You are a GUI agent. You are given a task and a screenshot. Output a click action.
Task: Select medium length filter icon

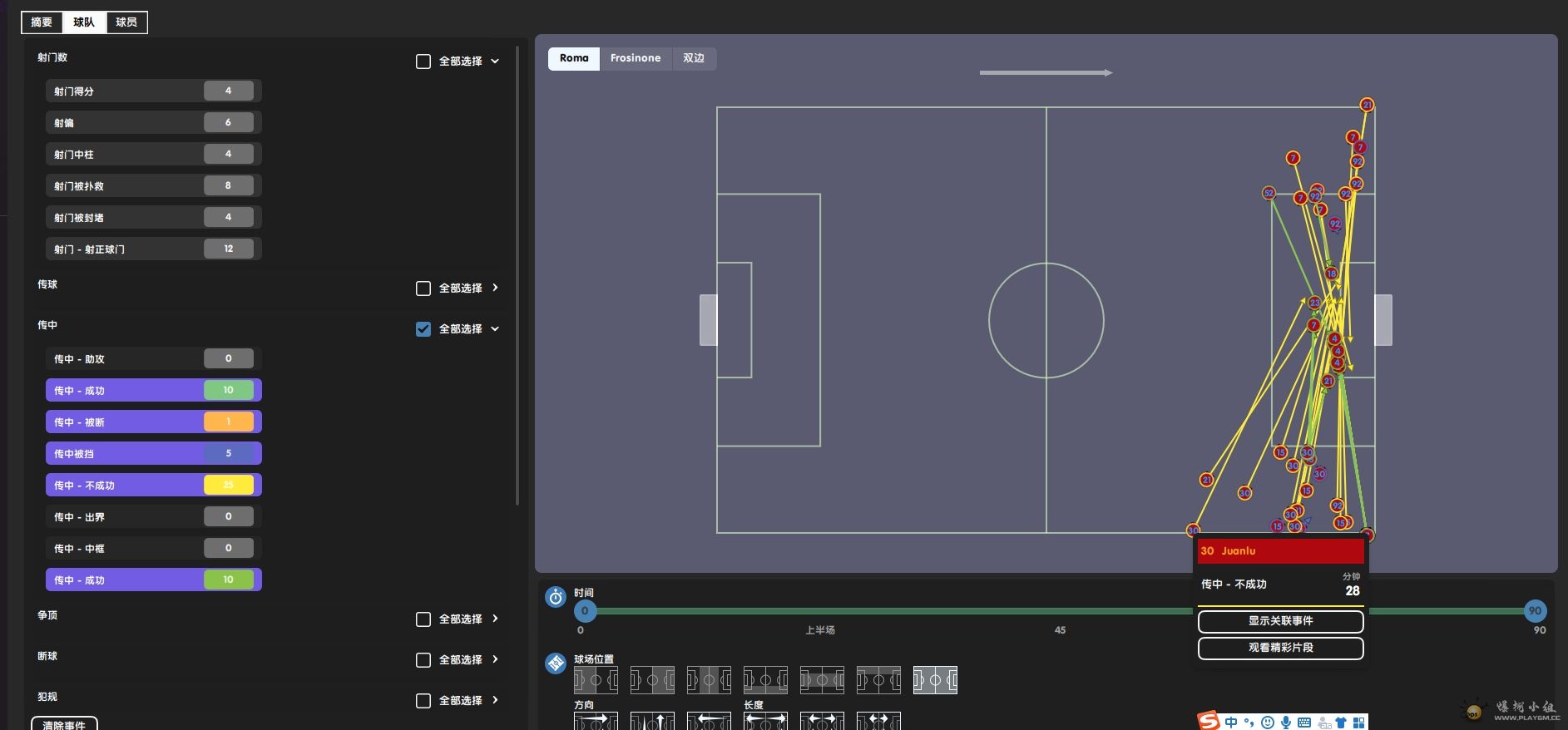click(822, 721)
